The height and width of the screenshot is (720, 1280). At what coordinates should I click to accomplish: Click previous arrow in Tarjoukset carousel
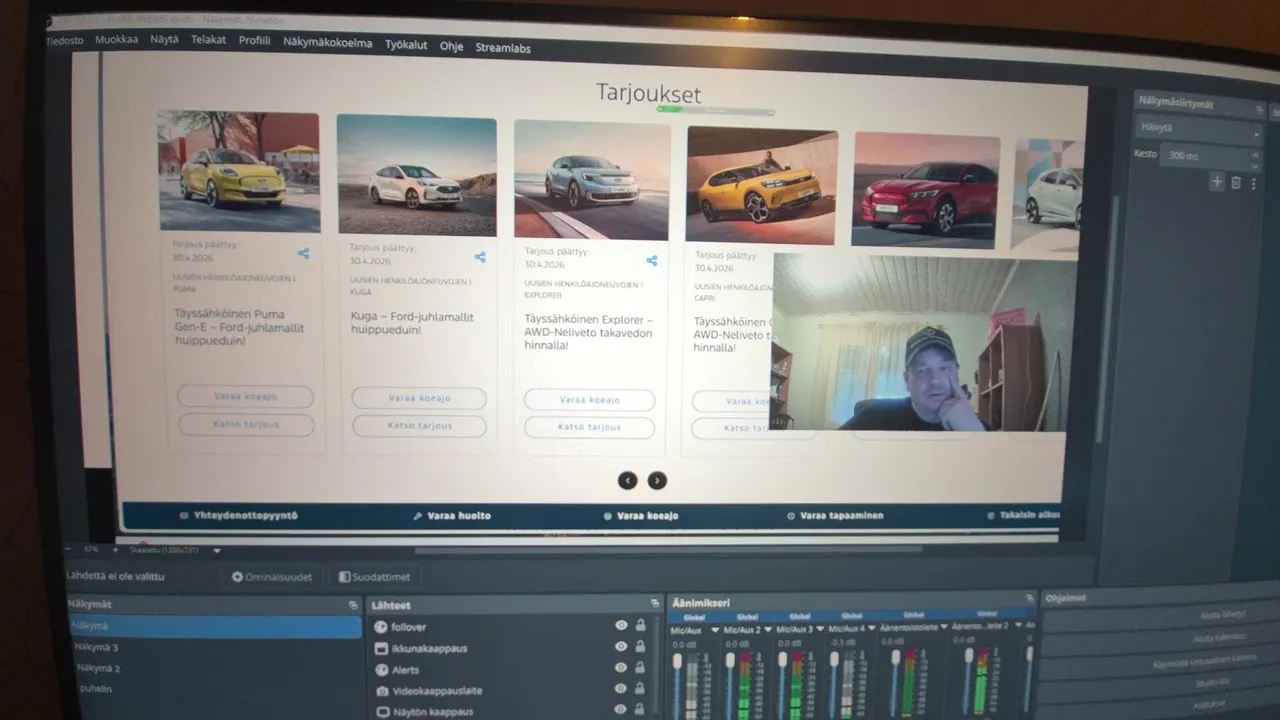[x=627, y=480]
